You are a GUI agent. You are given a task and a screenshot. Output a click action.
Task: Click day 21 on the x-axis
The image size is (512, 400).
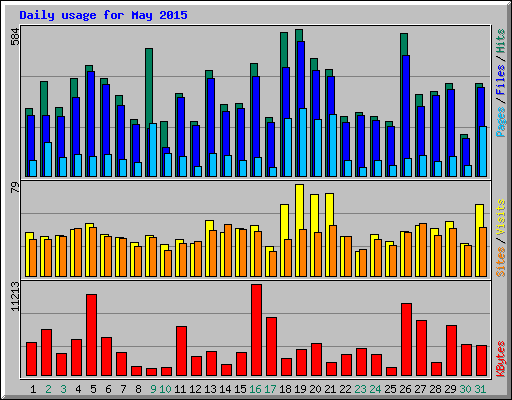(x=330, y=389)
